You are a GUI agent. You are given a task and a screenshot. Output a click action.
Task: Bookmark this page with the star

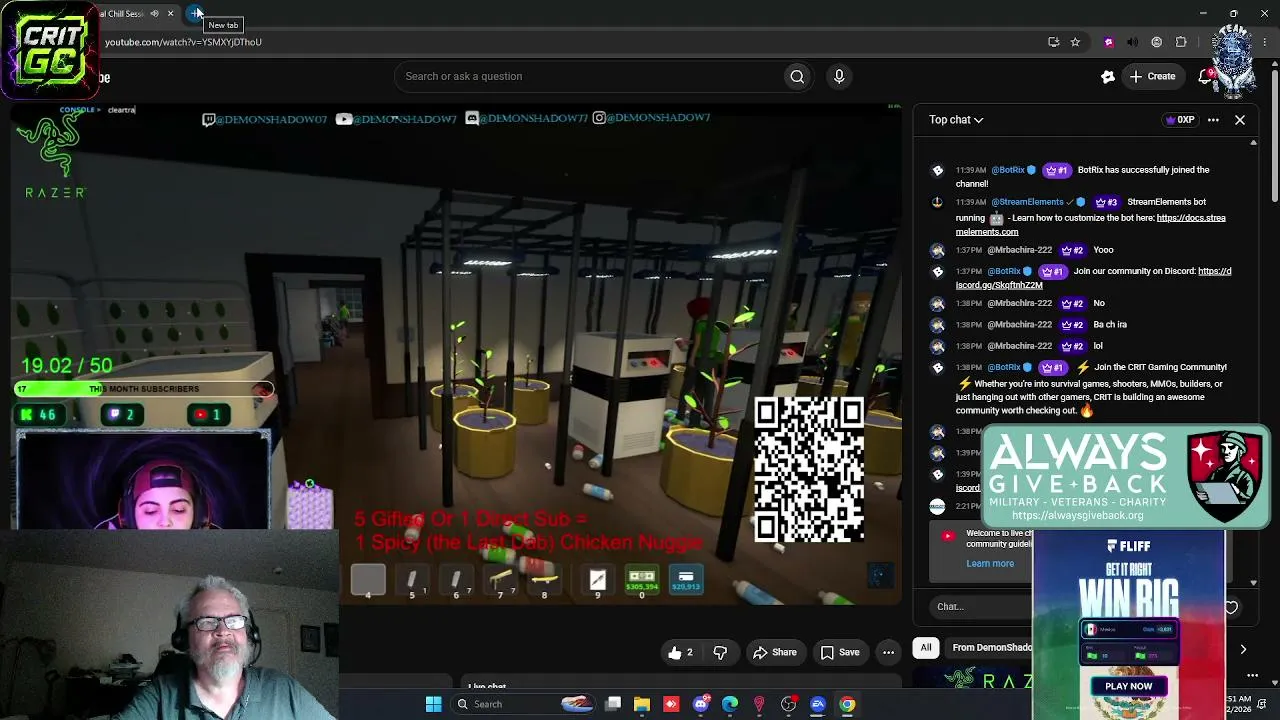[1075, 42]
